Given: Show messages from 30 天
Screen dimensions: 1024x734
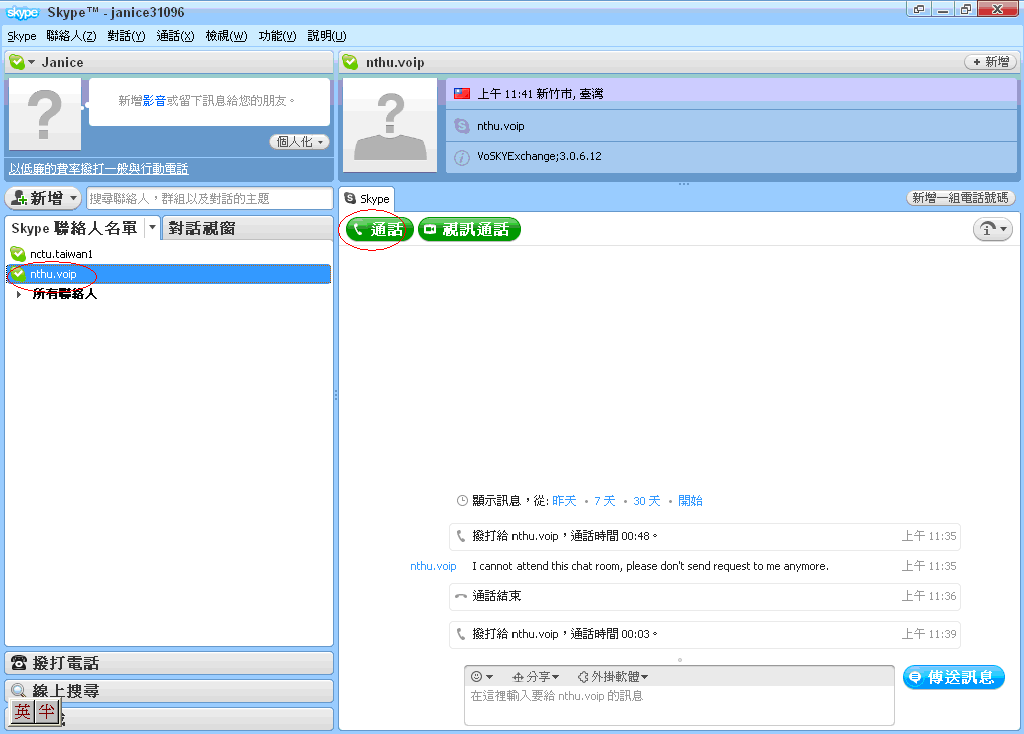Looking at the screenshot, I should click(646, 501).
